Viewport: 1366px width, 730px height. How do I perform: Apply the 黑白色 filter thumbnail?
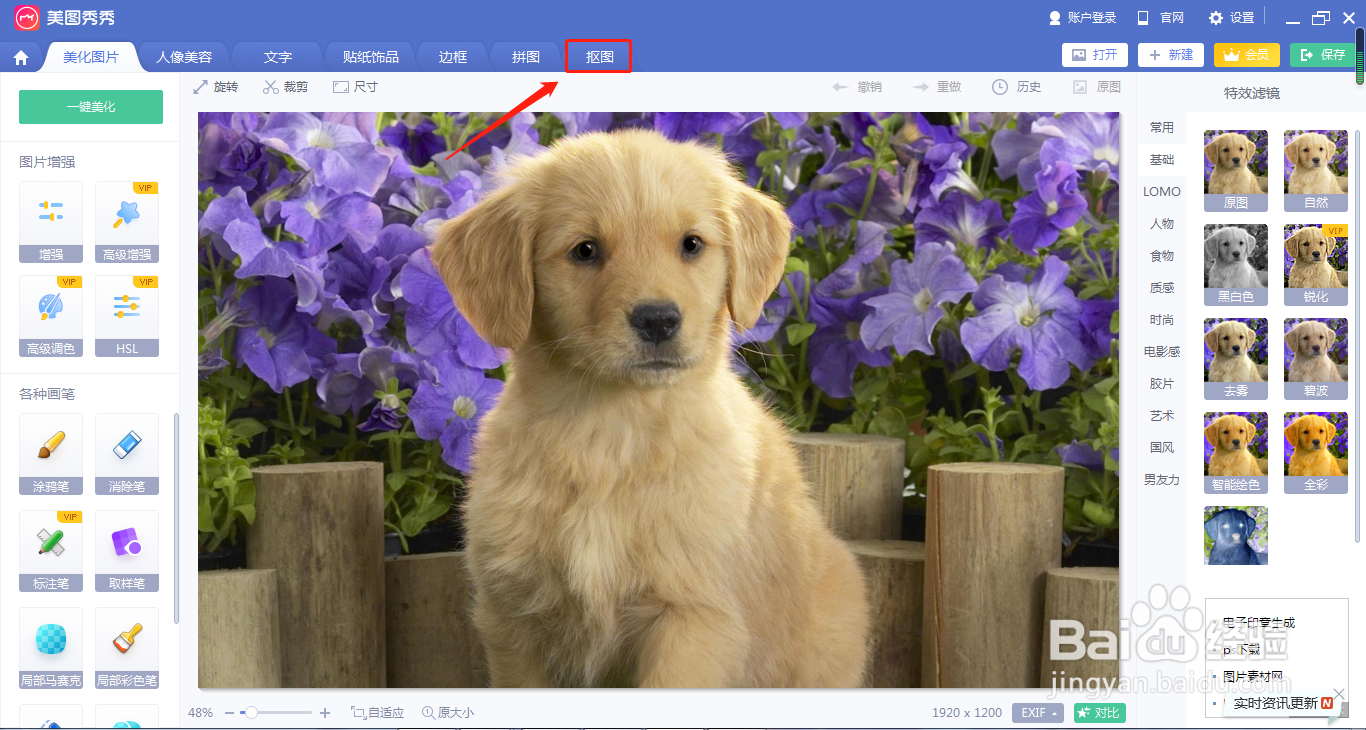(x=1236, y=264)
